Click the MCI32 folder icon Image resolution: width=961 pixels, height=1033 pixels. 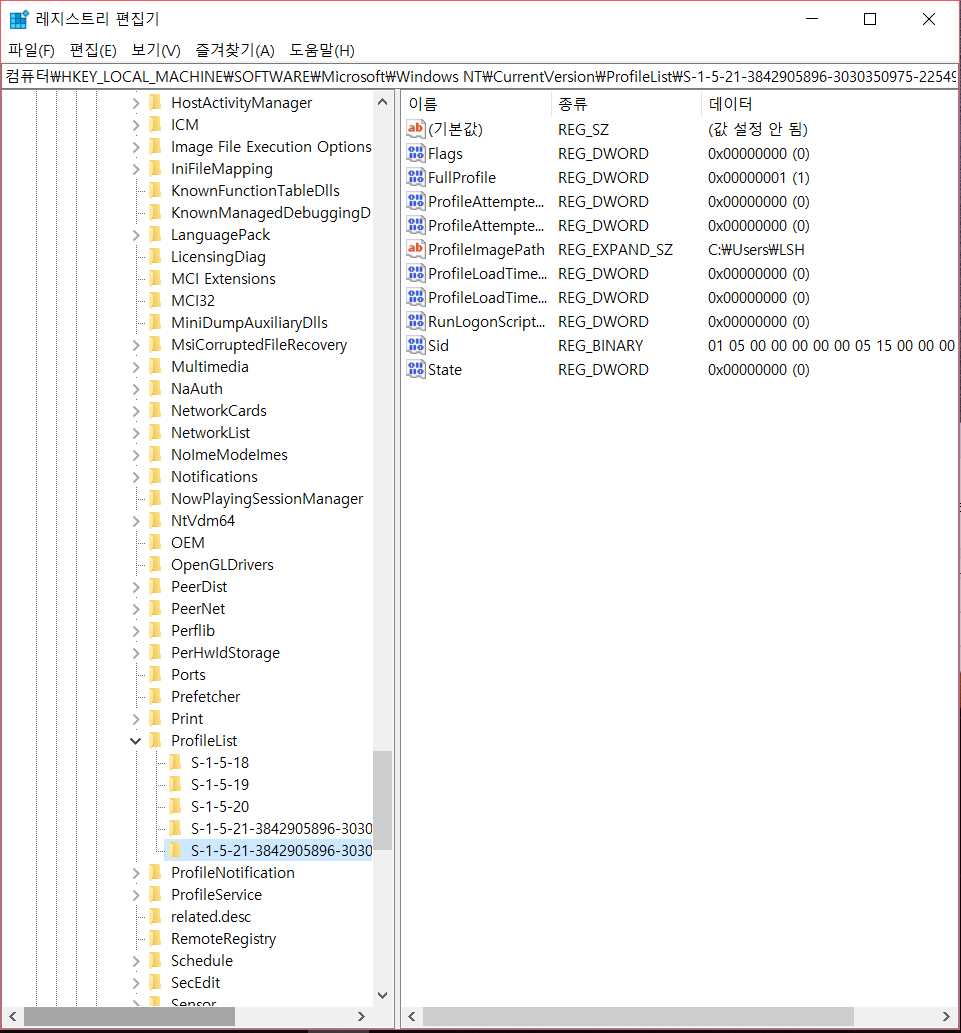[x=155, y=300]
